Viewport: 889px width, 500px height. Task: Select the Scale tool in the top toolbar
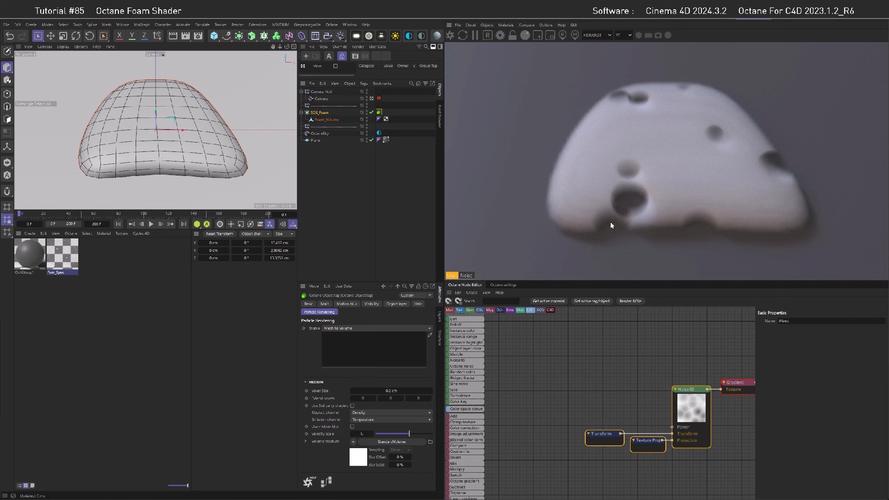(63, 36)
